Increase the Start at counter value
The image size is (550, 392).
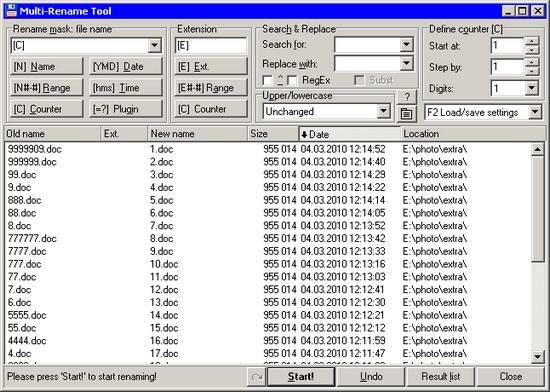tap(532, 41)
